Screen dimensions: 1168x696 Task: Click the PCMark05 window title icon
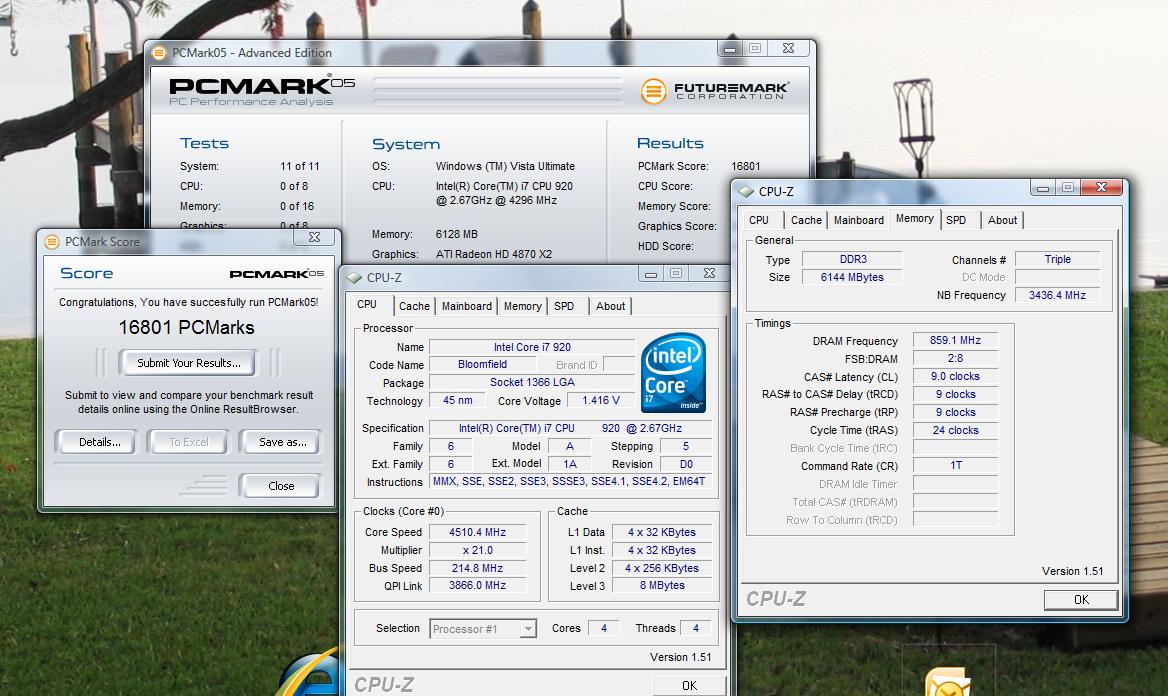point(159,53)
